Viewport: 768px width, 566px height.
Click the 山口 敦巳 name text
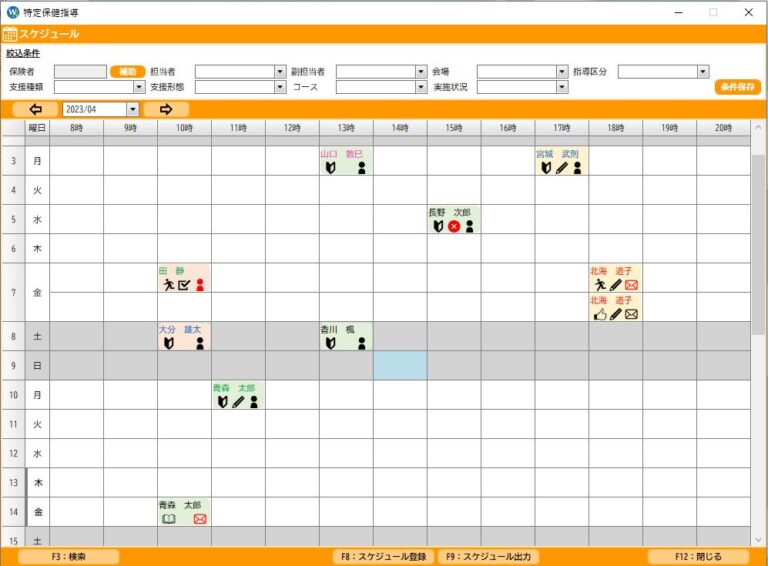tap(341, 154)
